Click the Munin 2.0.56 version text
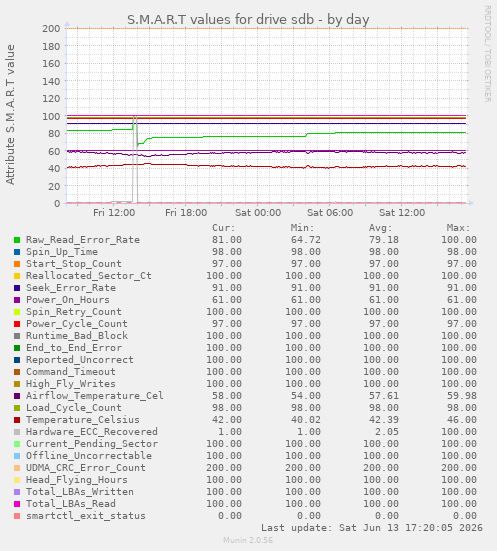 (x=248, y=540)
